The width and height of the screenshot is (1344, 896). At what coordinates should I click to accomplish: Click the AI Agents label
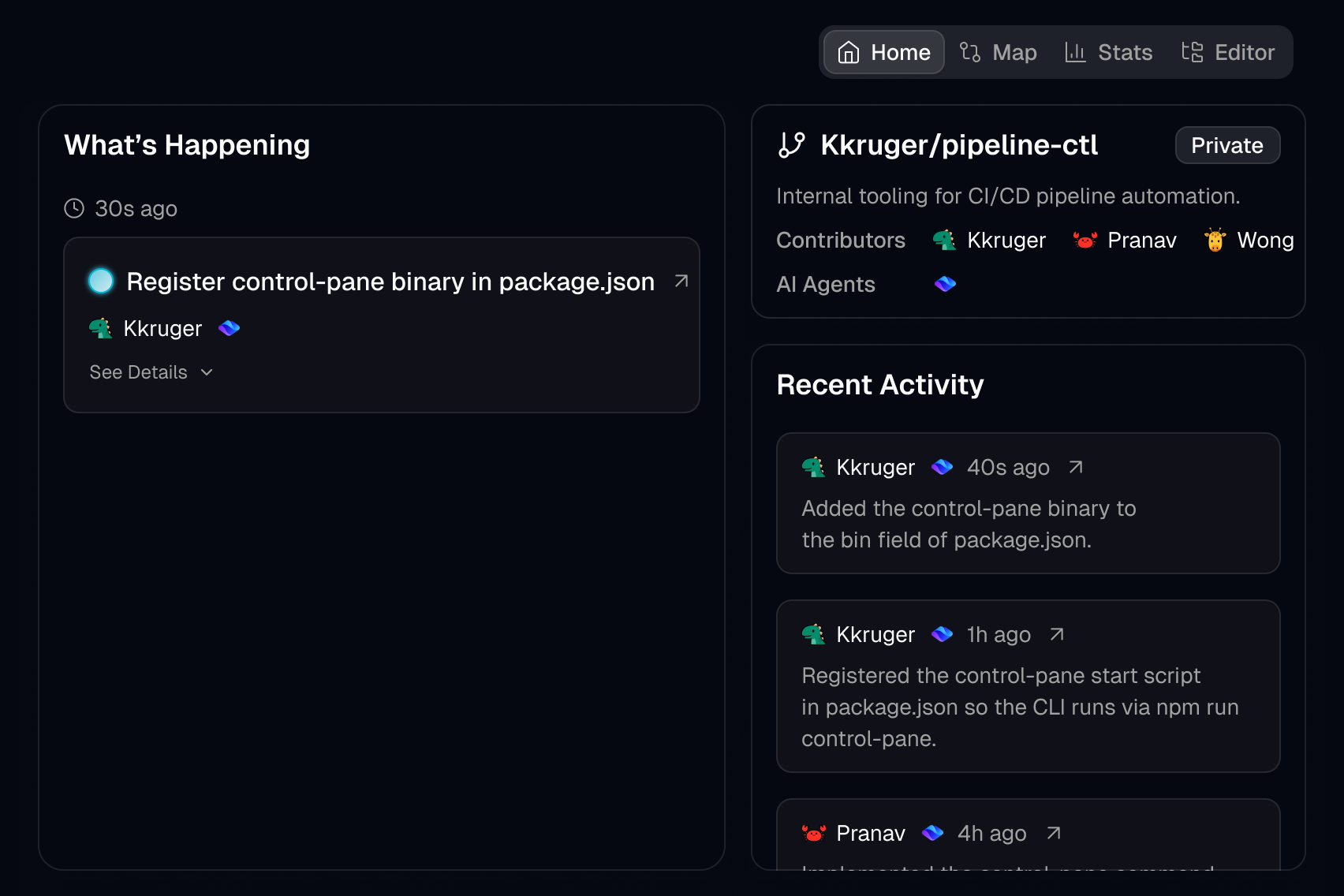(826, 284)
